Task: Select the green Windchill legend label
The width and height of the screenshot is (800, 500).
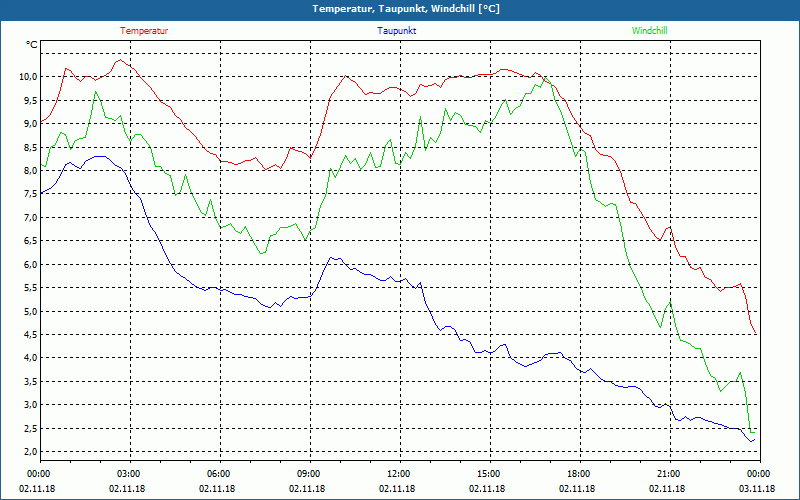Action: click(x=649, y=31)
